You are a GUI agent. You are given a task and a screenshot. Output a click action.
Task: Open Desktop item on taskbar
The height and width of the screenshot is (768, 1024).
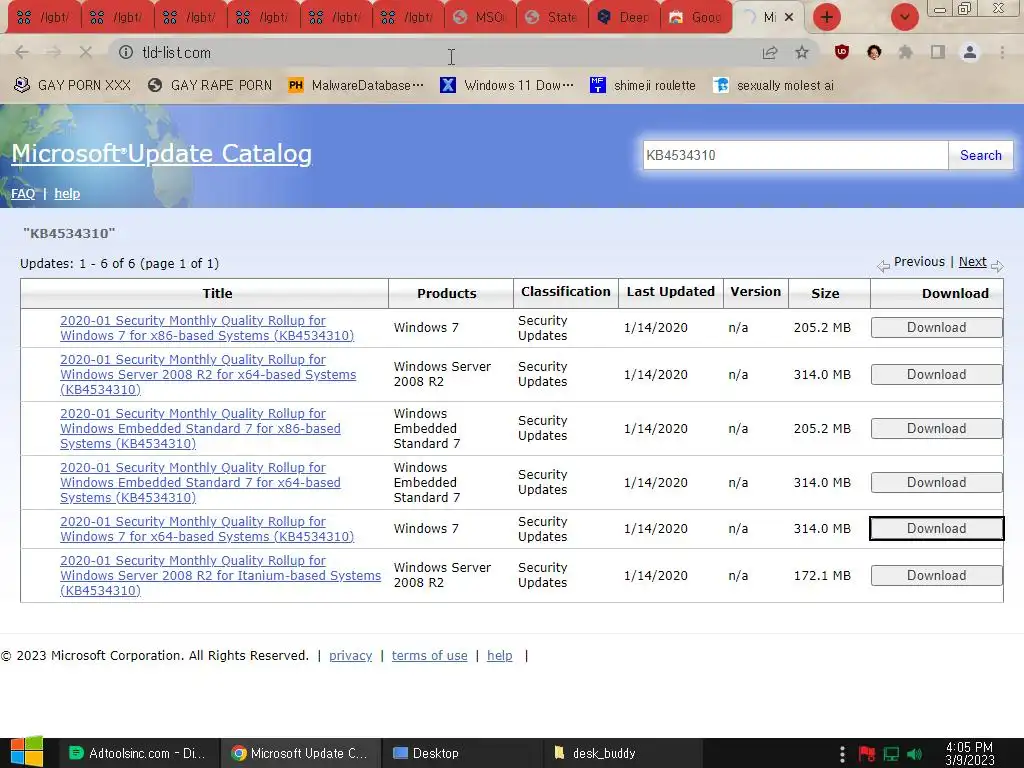point(462,753)
